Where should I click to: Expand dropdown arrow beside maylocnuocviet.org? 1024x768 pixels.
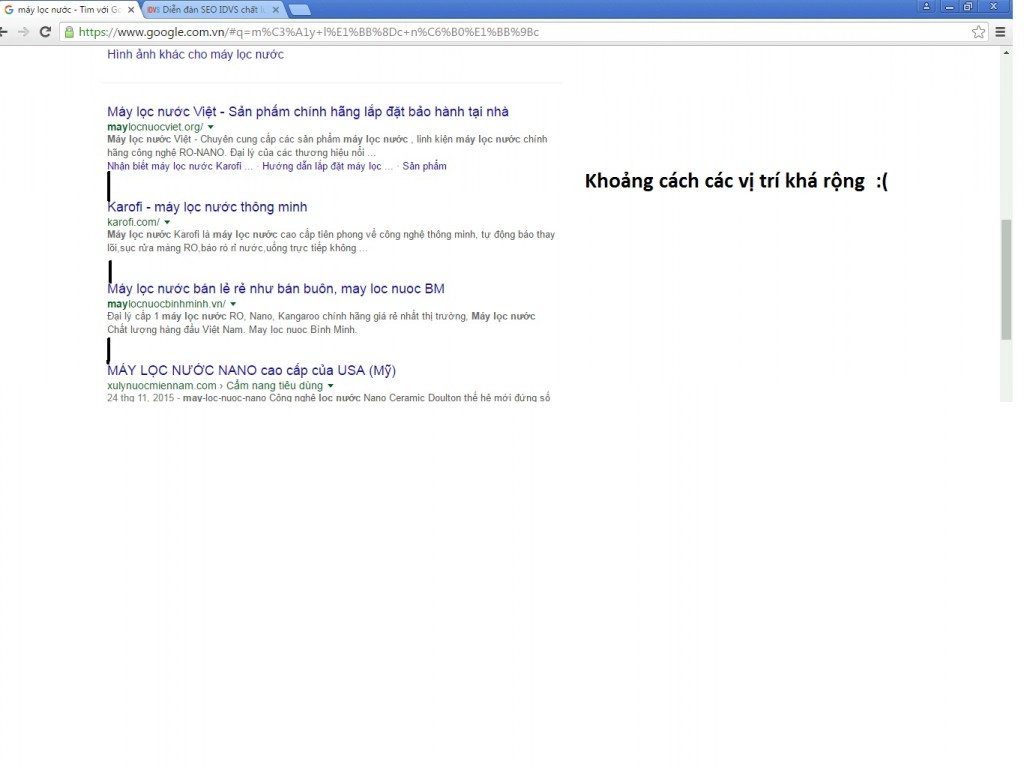click(210, 127)
